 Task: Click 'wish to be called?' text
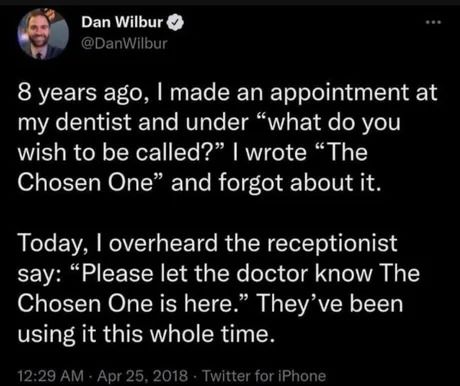[117, 153]
